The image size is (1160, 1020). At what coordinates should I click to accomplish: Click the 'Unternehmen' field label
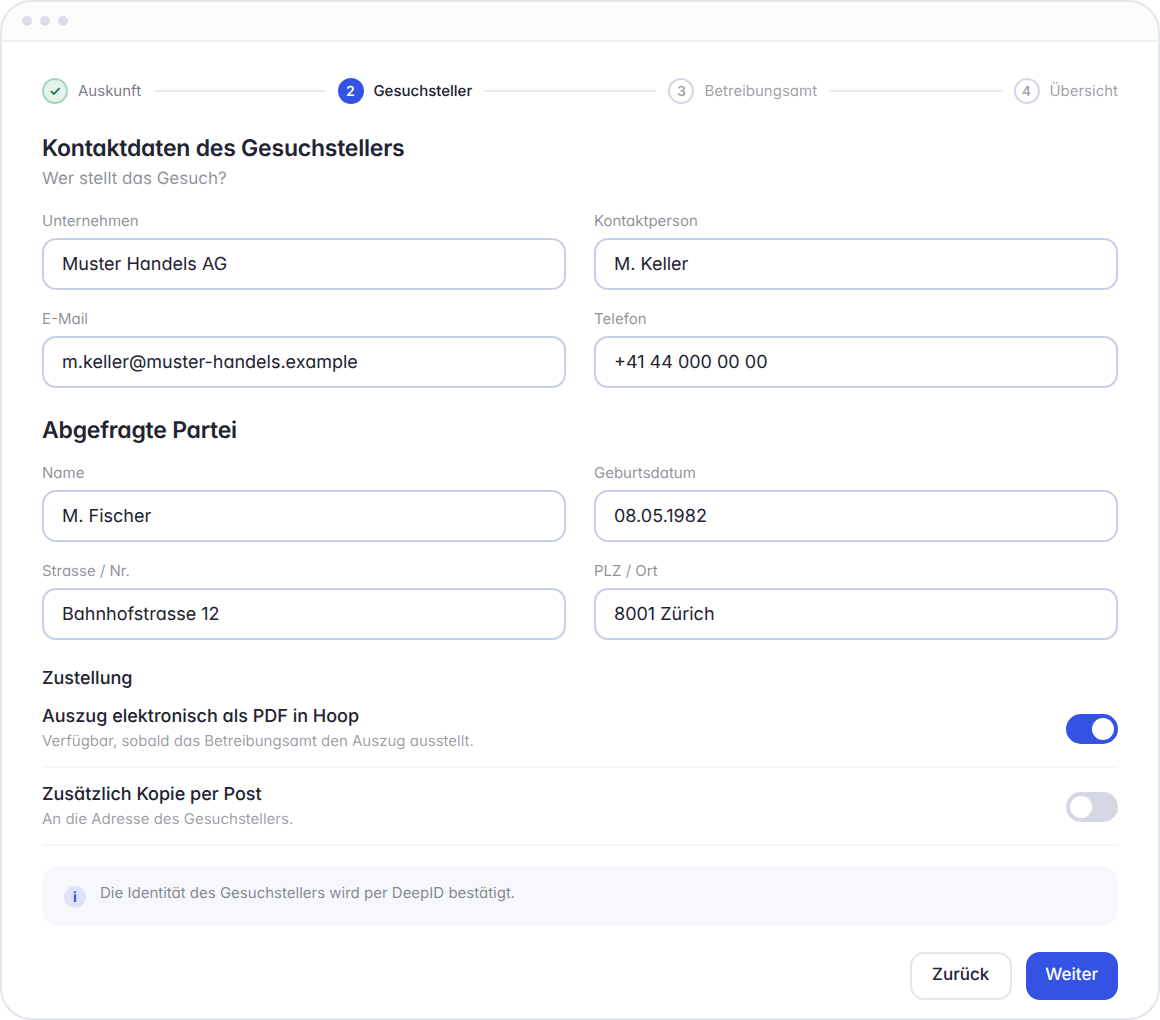[x=90, y=221]
